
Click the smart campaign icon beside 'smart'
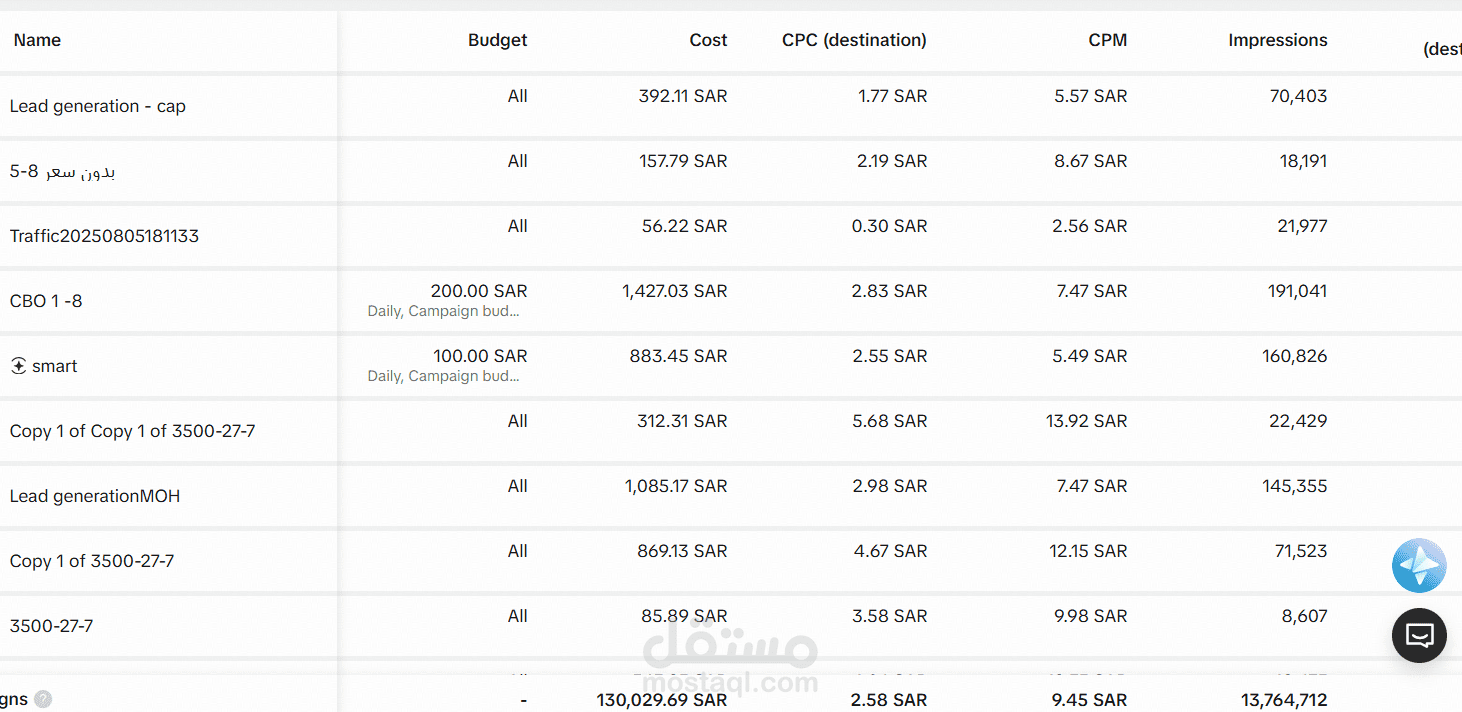pyautogui.click(x=18, y=366)
